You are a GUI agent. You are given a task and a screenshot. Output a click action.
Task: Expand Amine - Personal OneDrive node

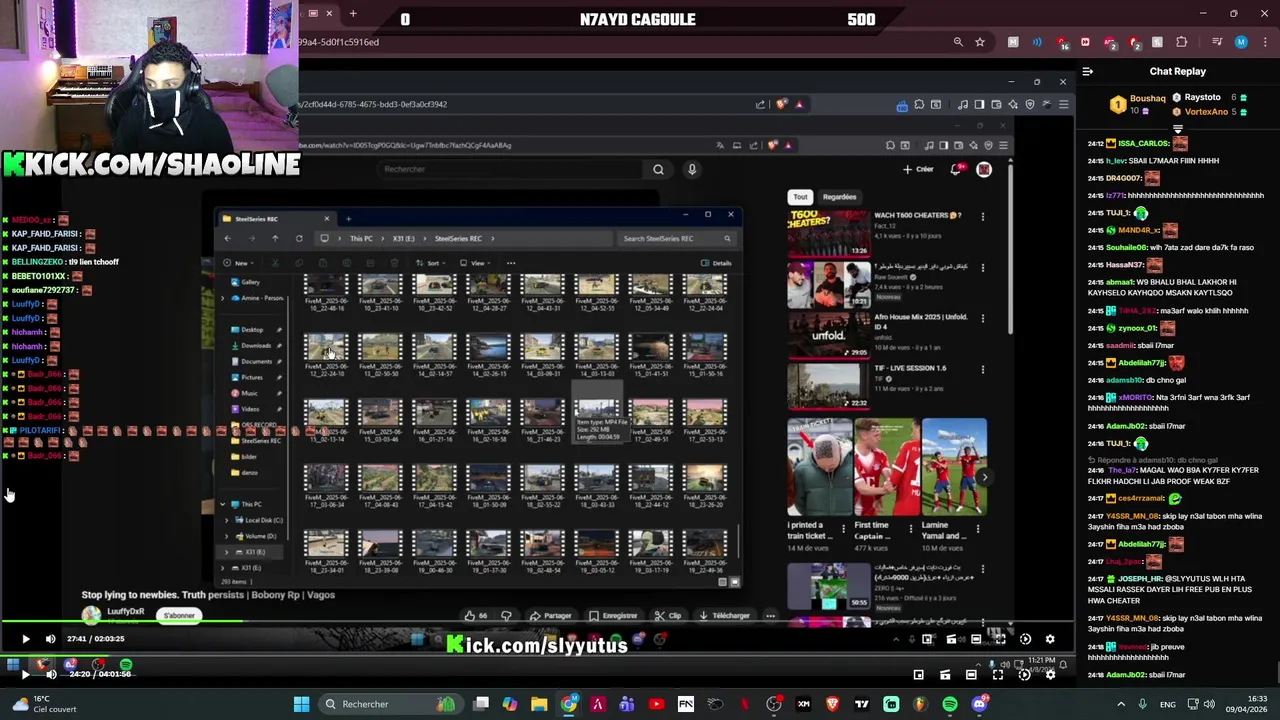(222, 298)
